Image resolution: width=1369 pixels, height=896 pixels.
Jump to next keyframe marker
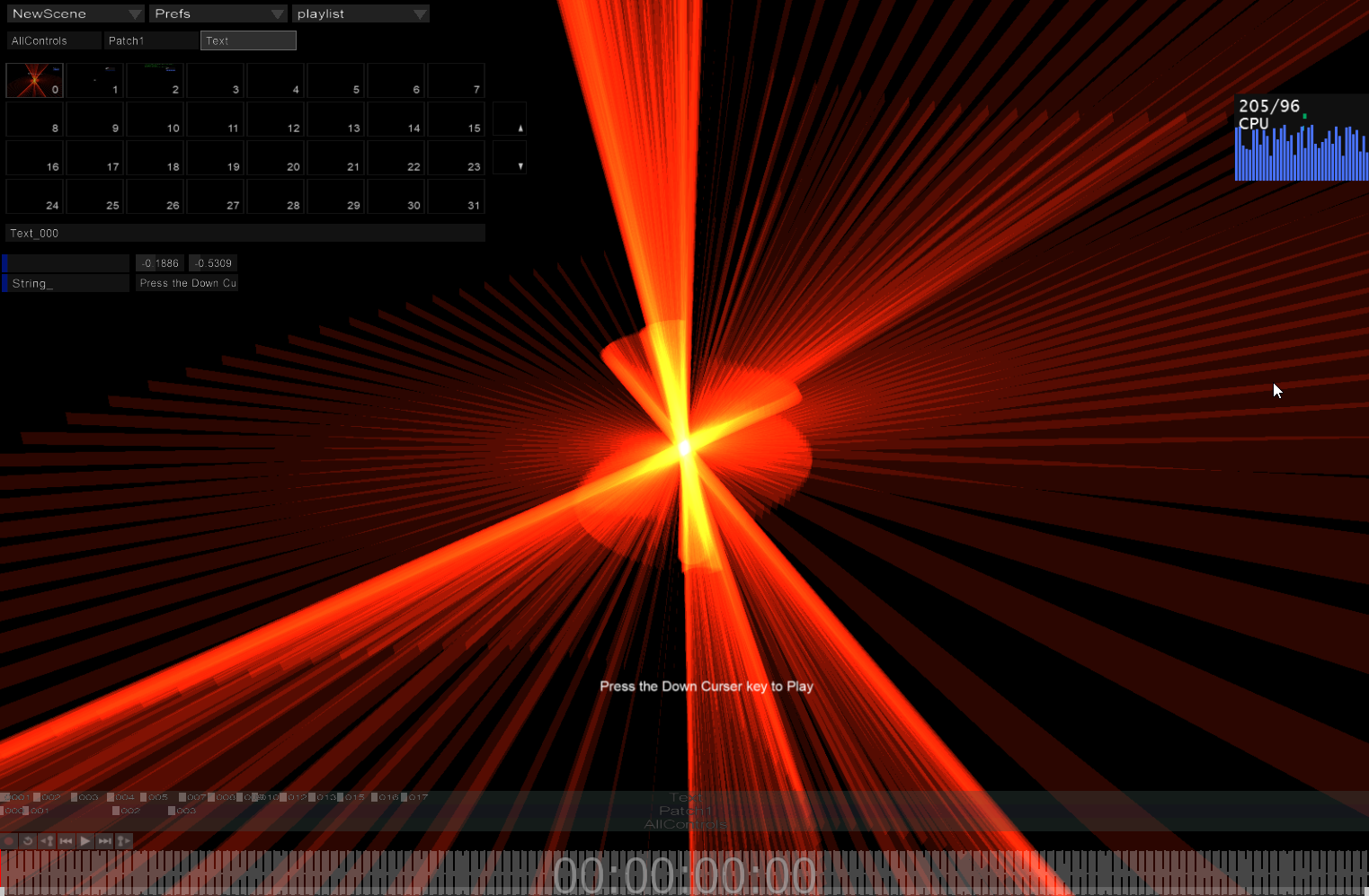click(124, 841)
